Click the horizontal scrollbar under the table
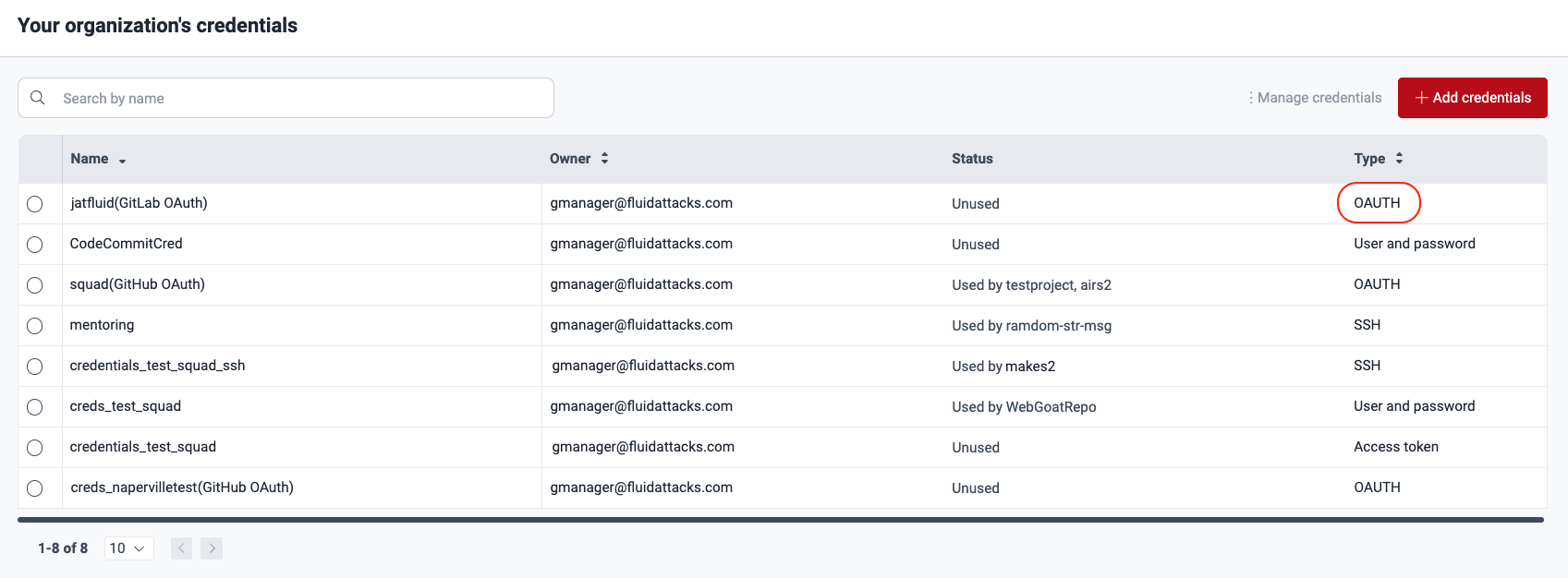The height and width of the screenshot is (578, 1568). (781, 520)
